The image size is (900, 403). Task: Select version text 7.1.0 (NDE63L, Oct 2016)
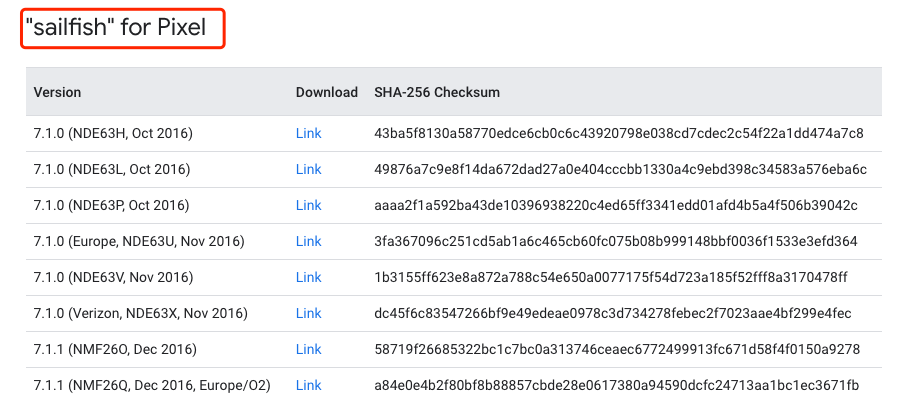[x=112, y=169]
